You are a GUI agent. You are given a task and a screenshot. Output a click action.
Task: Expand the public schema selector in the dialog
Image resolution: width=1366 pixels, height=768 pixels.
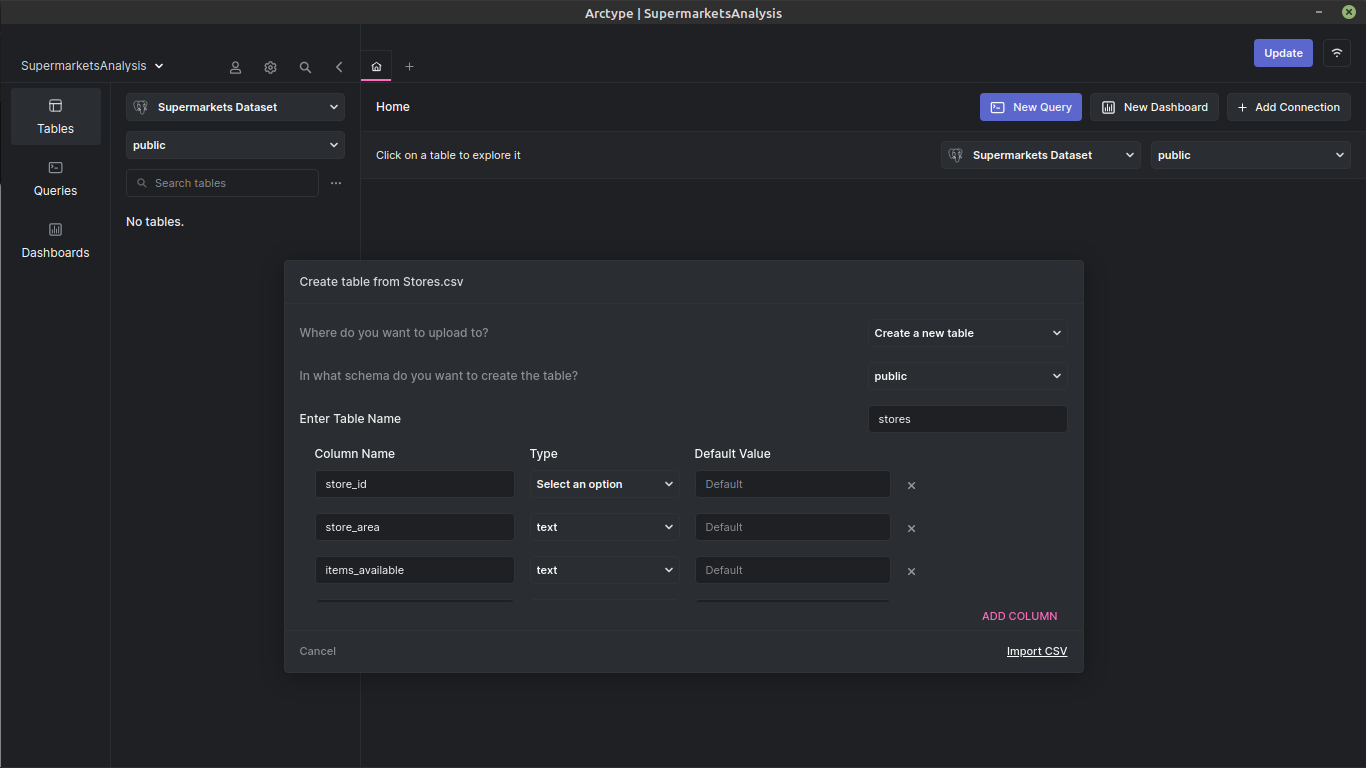pyautogui.click(x=967, y=375)
